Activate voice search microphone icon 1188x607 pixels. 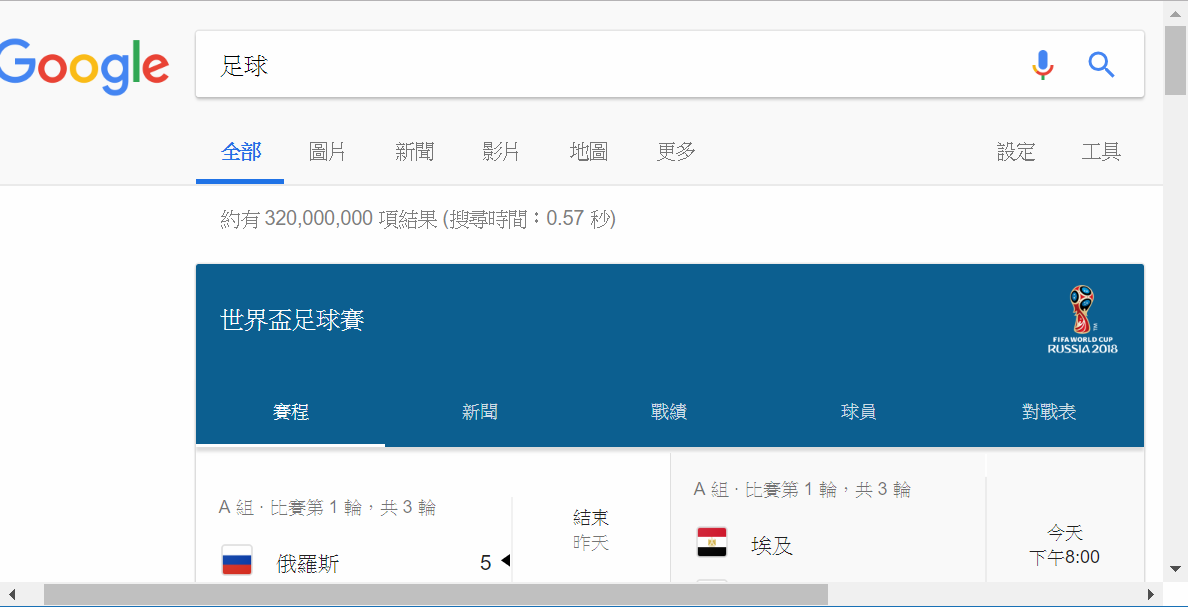(1043, 65)
